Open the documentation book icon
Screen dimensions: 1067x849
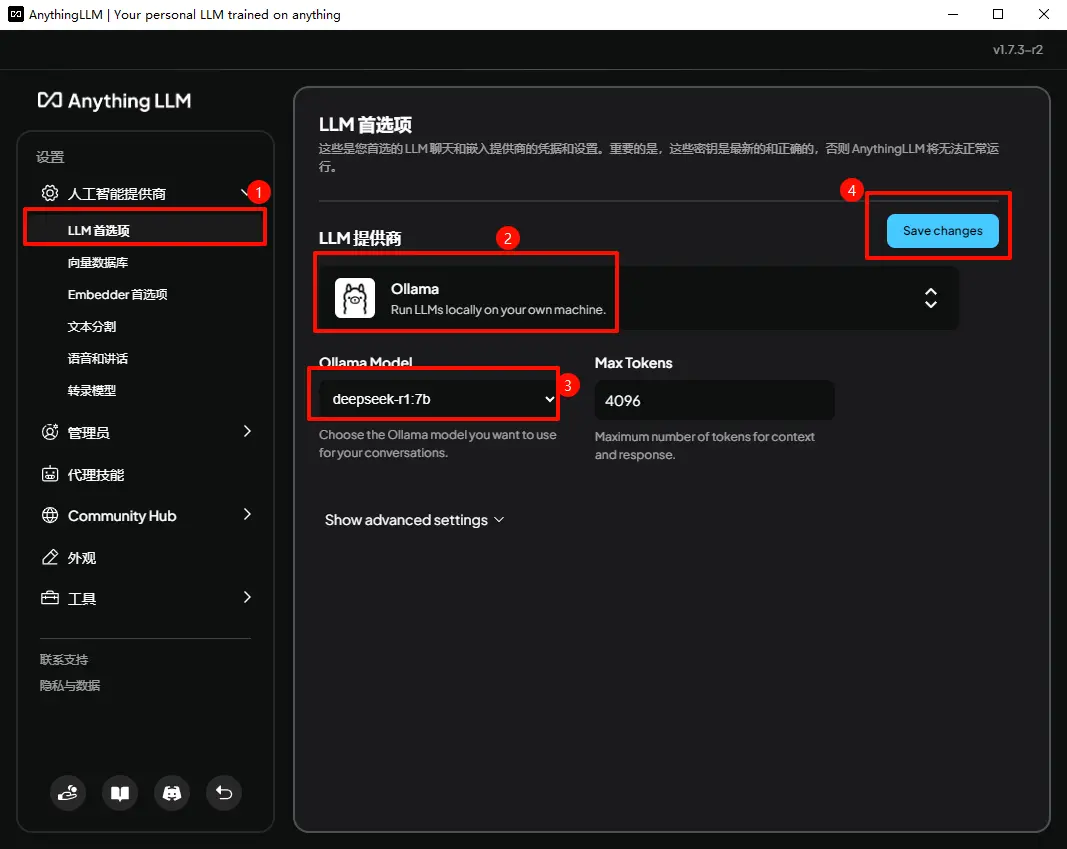click(120, 793)
